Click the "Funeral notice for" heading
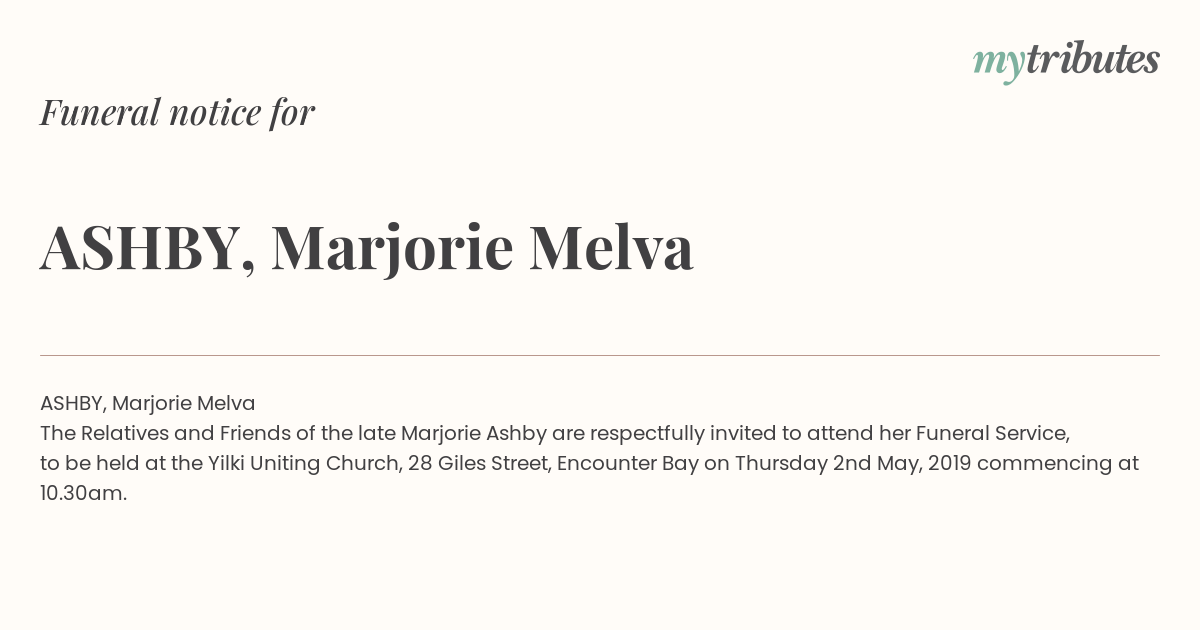Screen dimensions: 1200x630 177,112
